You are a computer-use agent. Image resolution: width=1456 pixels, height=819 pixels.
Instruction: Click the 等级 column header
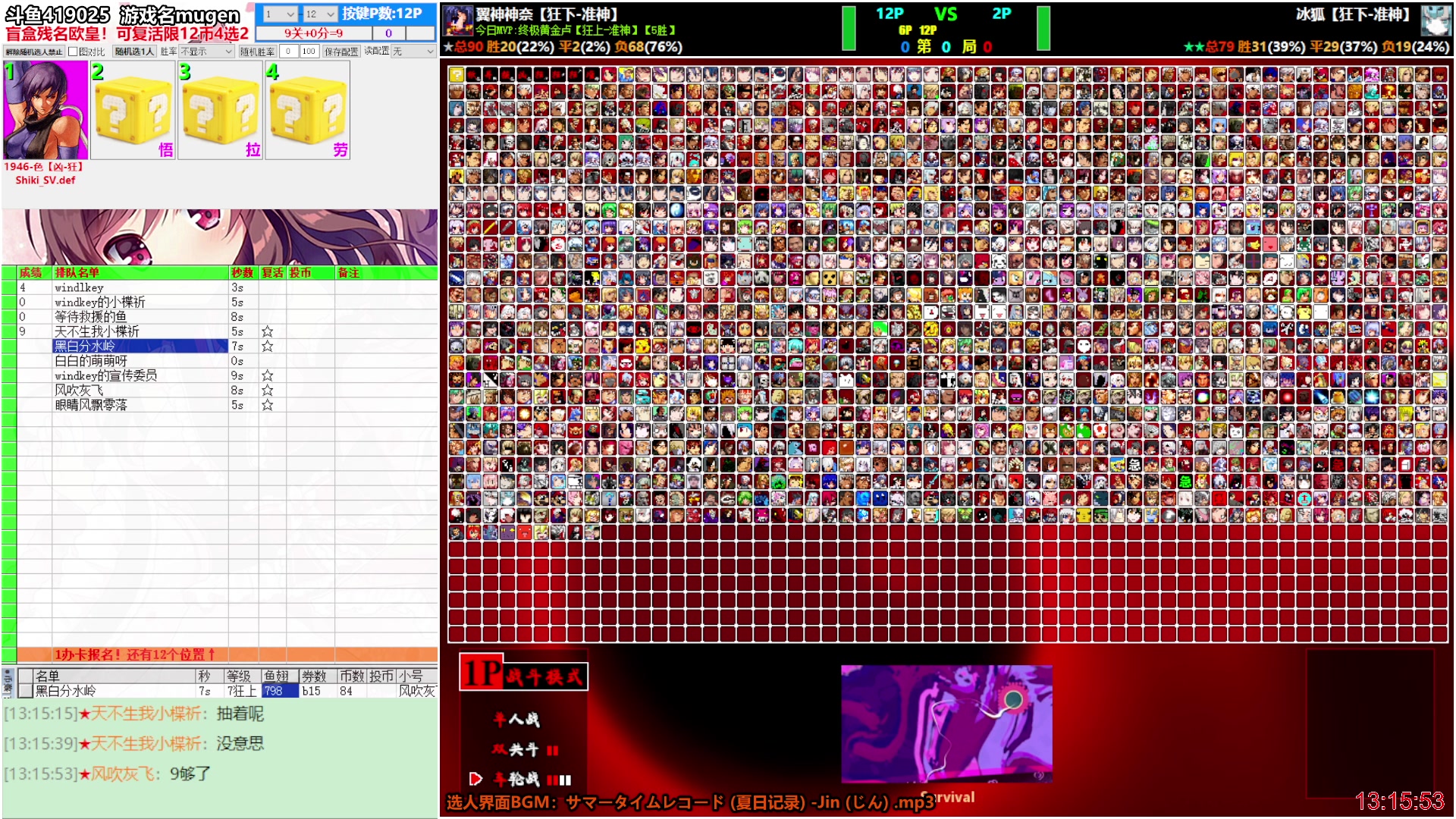243,676
